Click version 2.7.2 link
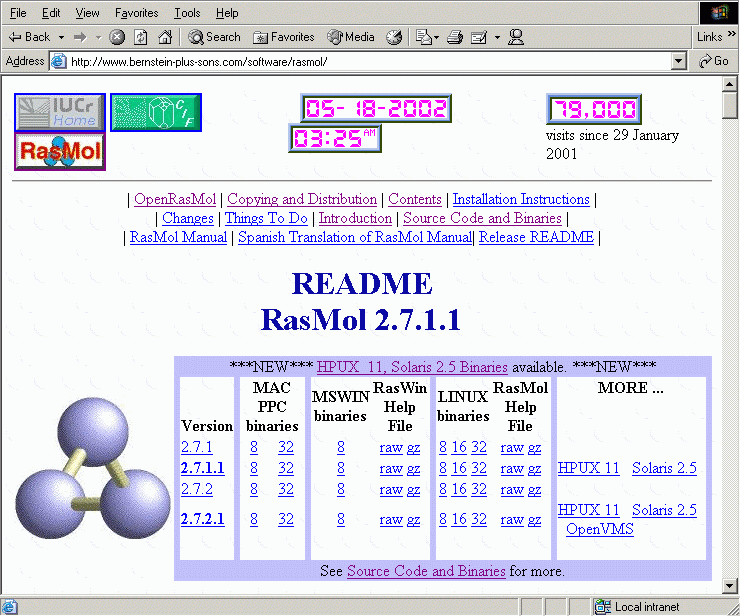Screen dimensions: 740x616 (196, 489)
